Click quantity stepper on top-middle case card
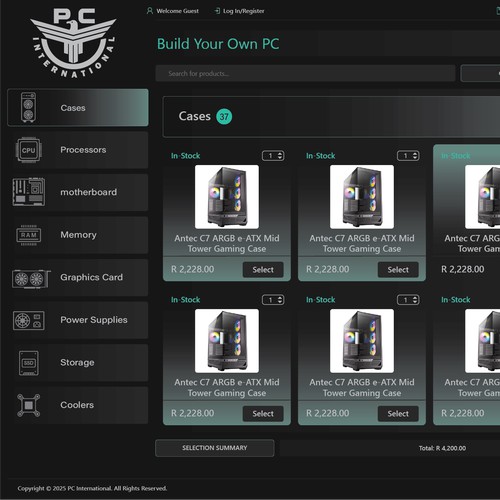 (x=408, y=156)
